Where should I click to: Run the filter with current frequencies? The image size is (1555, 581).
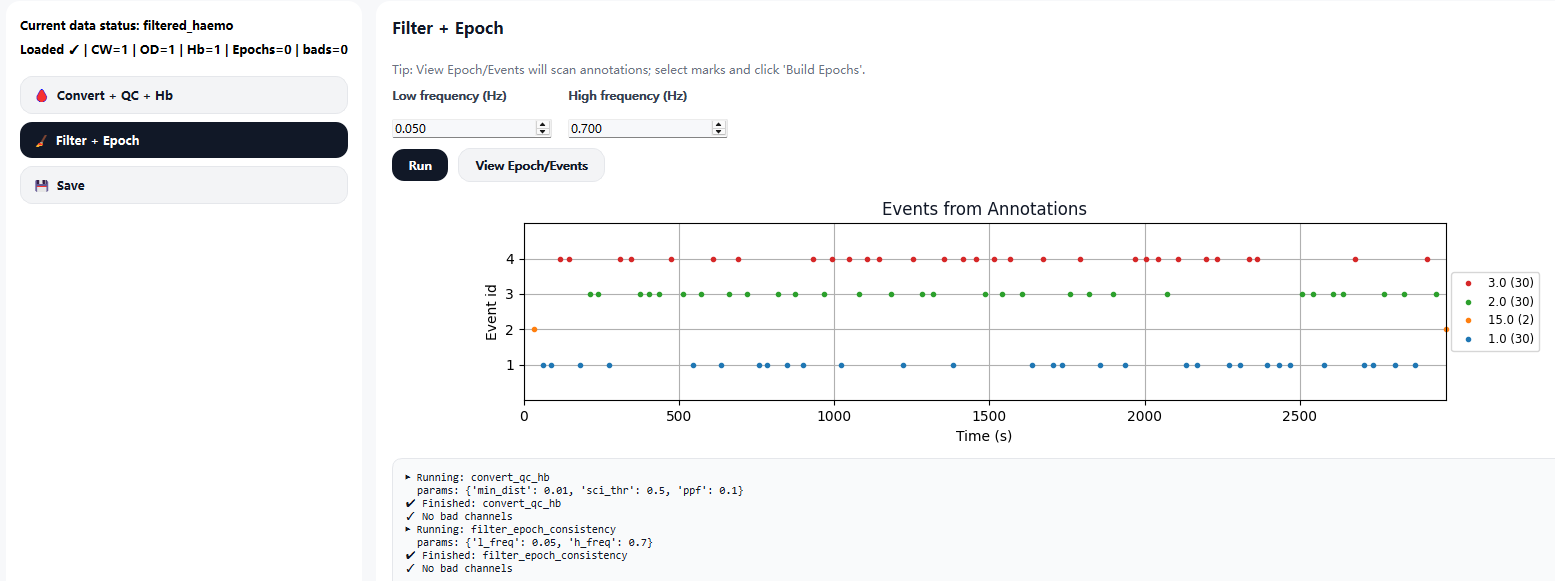coord(420,165)
